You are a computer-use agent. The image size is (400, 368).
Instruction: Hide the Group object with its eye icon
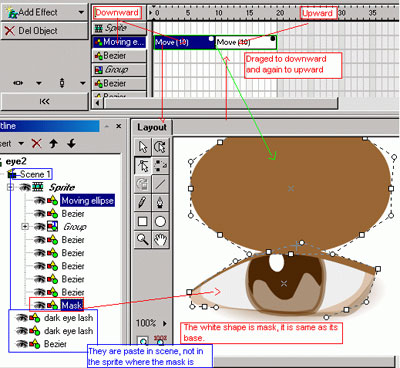coord(39,227)
